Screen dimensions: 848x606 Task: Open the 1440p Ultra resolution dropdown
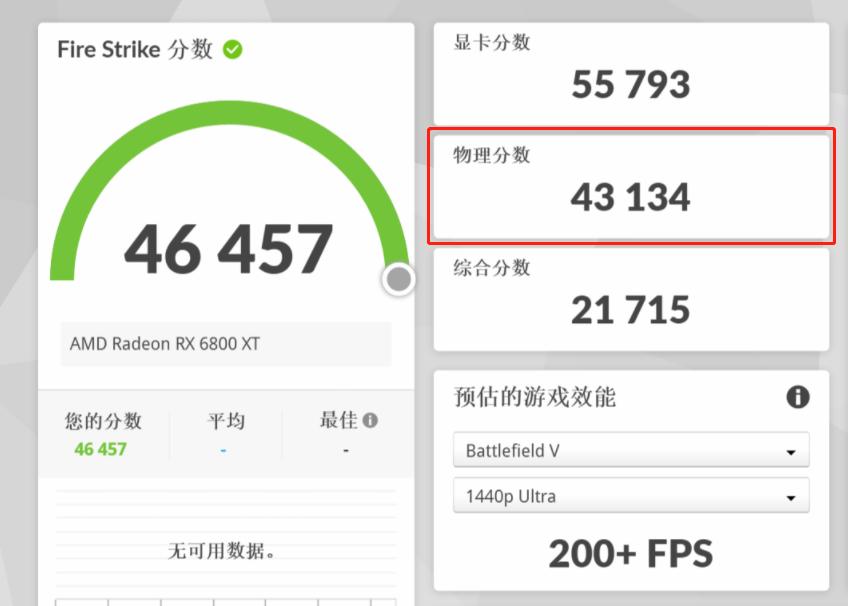click(x=630, y=496)
